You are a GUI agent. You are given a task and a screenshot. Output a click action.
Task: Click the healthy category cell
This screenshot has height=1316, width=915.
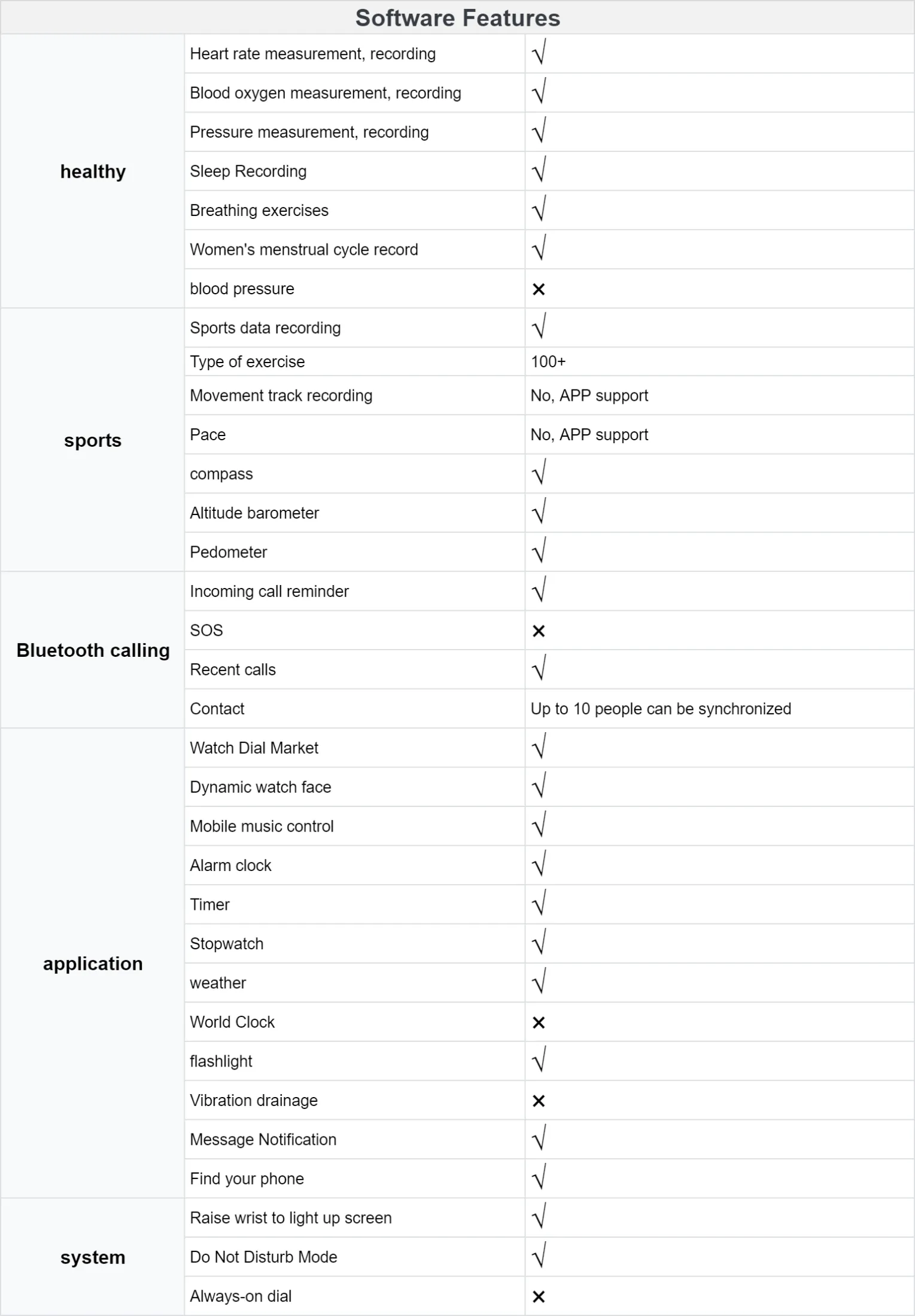tap(93, 172)
